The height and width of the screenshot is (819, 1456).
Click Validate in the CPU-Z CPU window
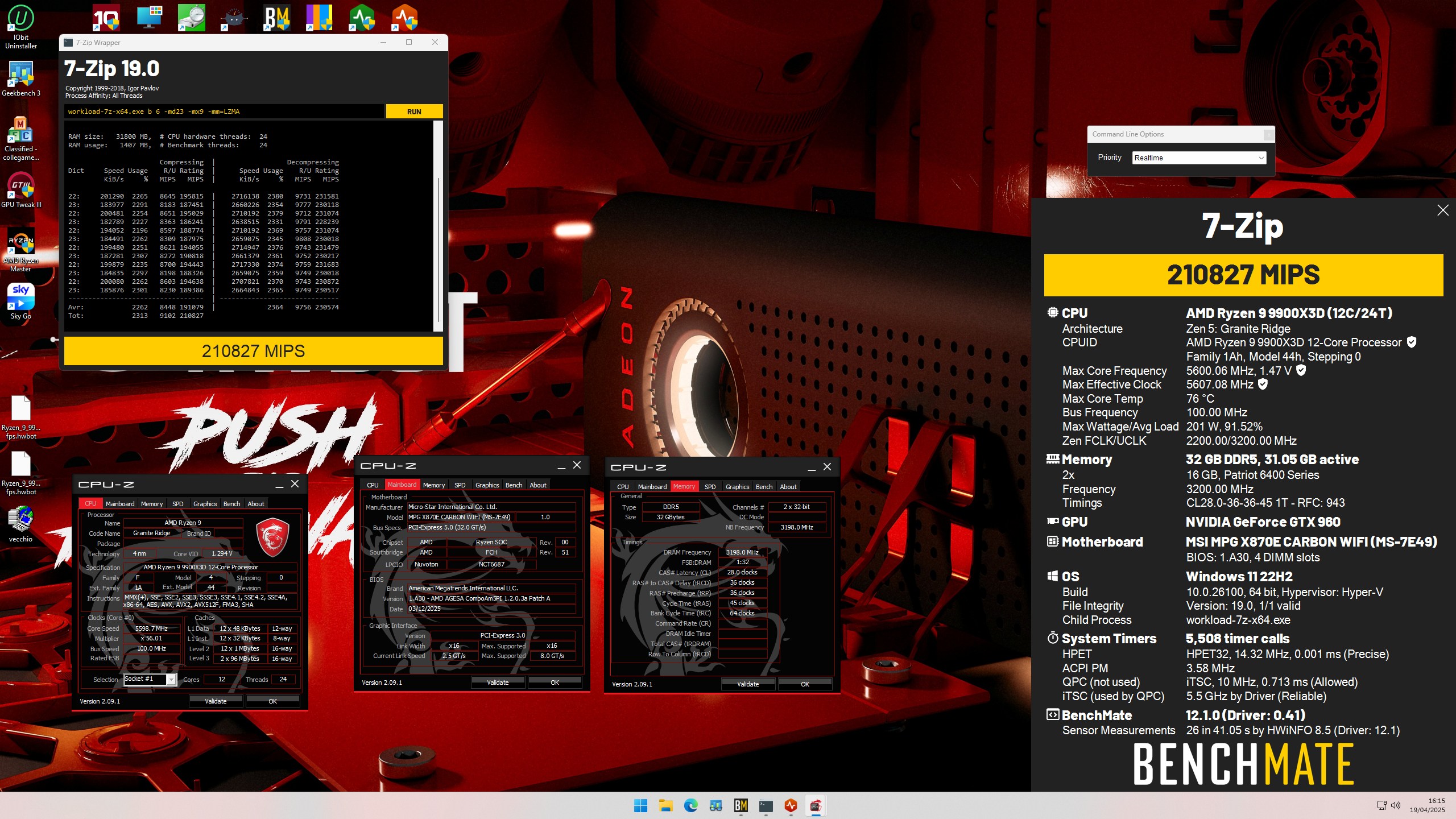(216, 701)
